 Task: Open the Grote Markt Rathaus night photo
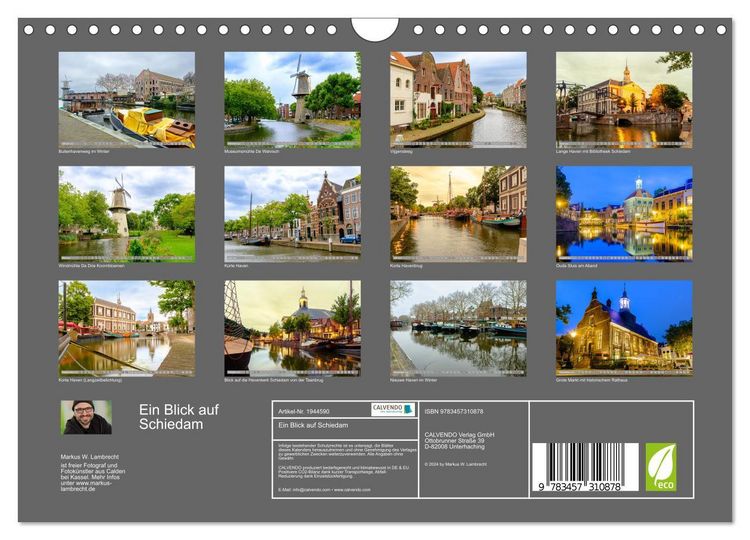coord(624,328)
